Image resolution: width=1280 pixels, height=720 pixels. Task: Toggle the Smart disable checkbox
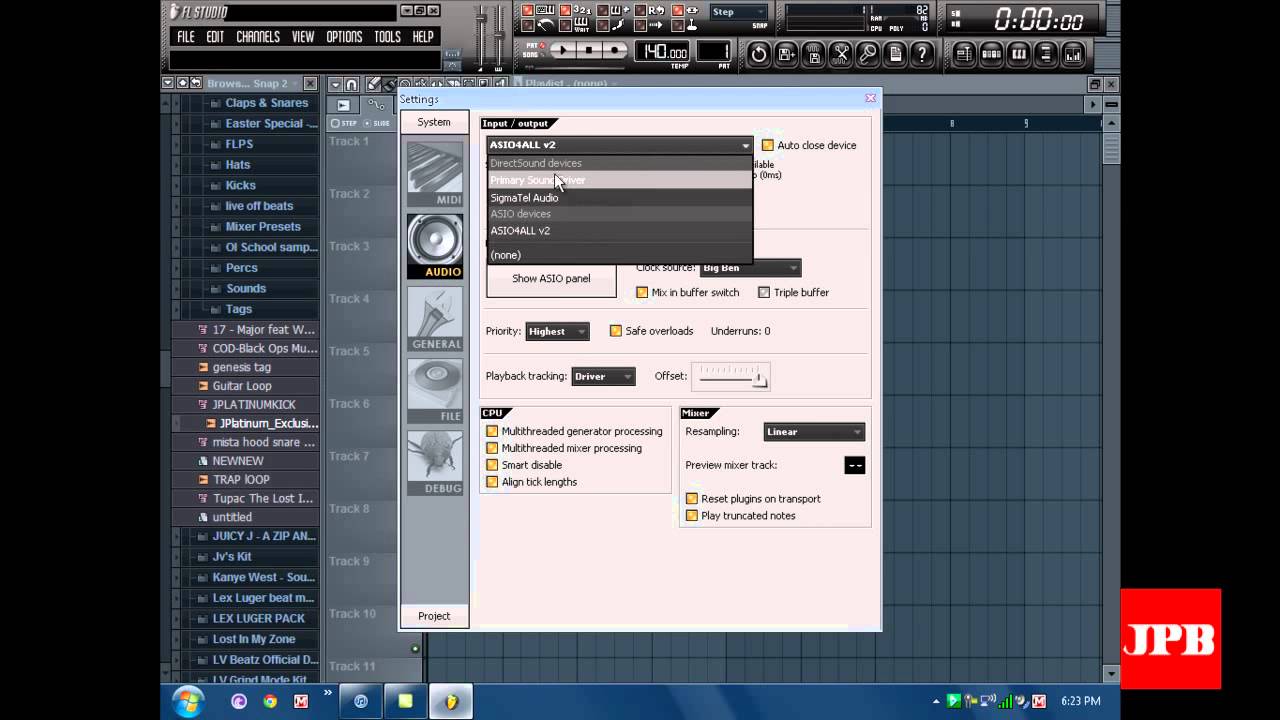tap(492, 465)
